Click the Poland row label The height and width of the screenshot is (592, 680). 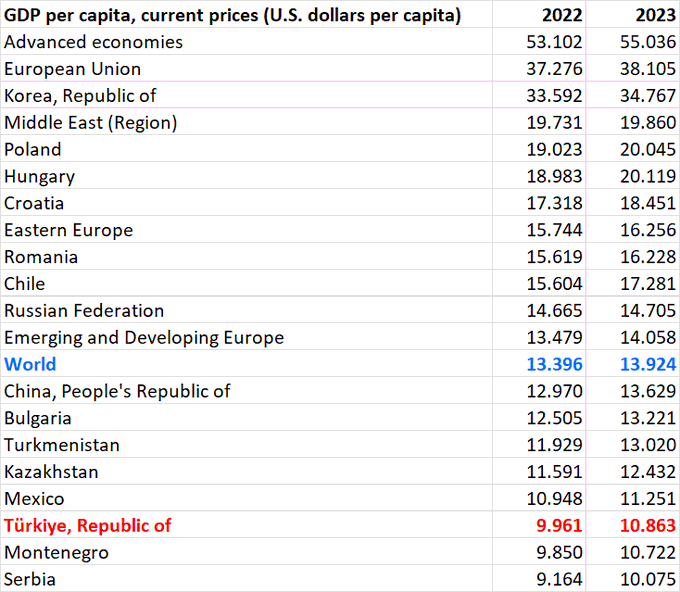click(x=33, y=150)
